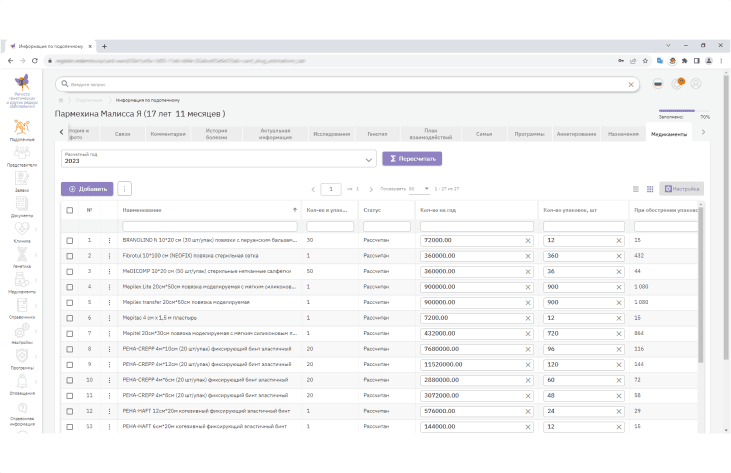Click the registry butterfly logo
This screenshot has height=473, width=731.
pyautogui.click(x=22, y=83)
